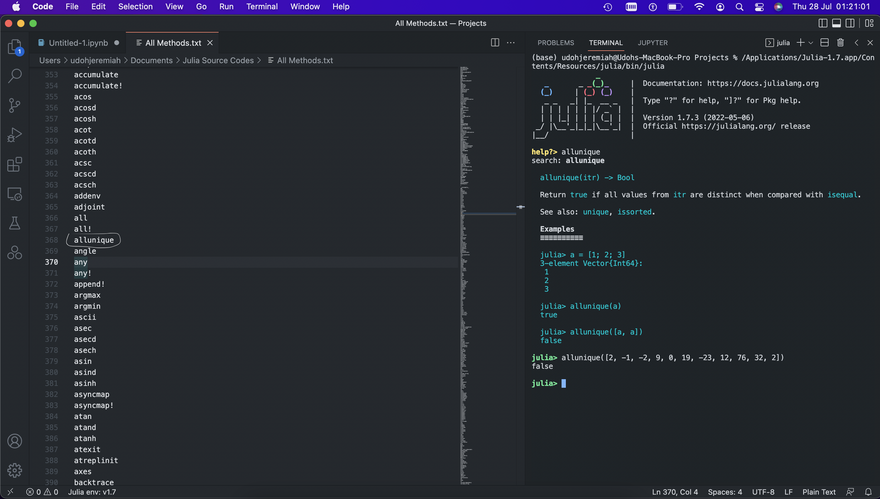Image resolution: width=880 pixels, height=499 pixels.
Task: Switch to JUPYTER panel tab
Action: [x=653, y=43]
